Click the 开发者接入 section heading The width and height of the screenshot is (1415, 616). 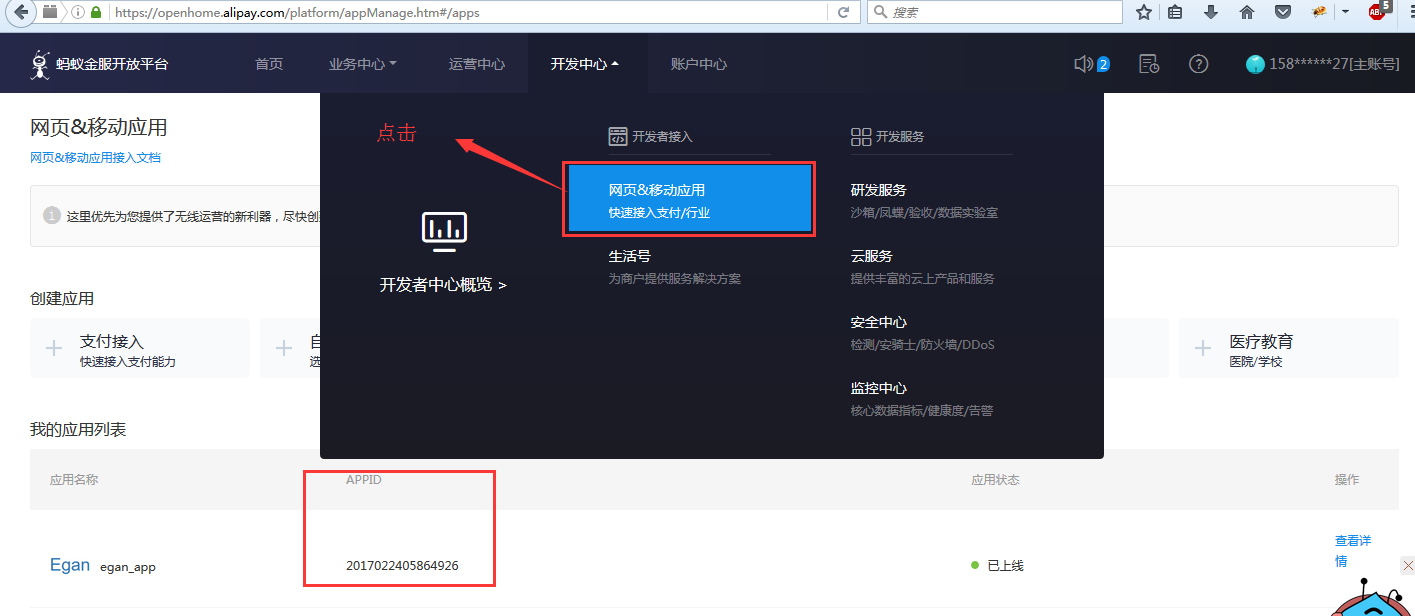coord(662,137)
